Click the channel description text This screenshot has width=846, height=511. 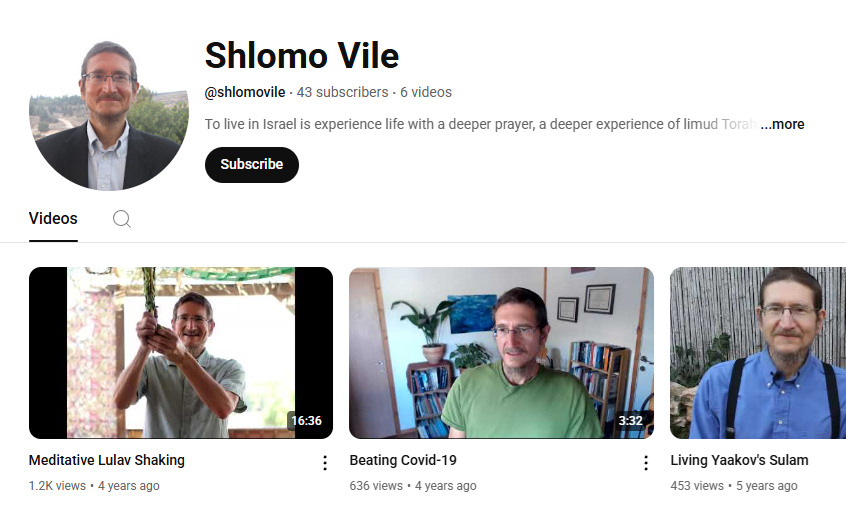click(x=480, y=124)
